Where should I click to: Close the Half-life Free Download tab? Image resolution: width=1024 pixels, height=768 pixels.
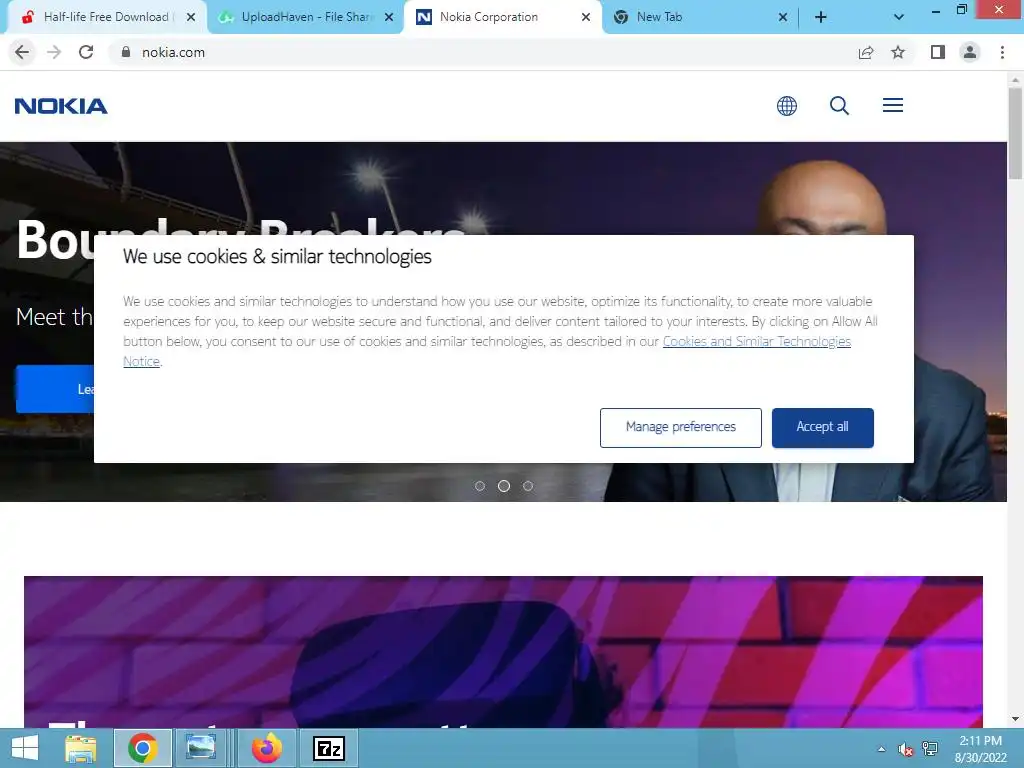click(191, 18)
